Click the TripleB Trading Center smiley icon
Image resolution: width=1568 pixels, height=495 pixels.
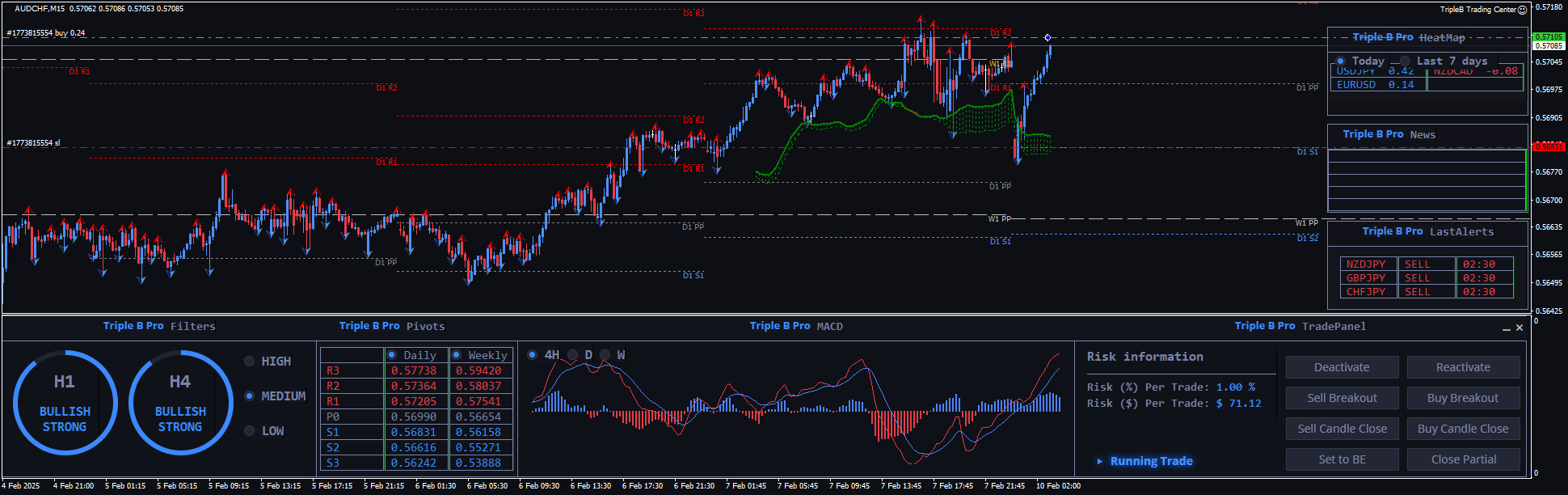click(1523, 10)
